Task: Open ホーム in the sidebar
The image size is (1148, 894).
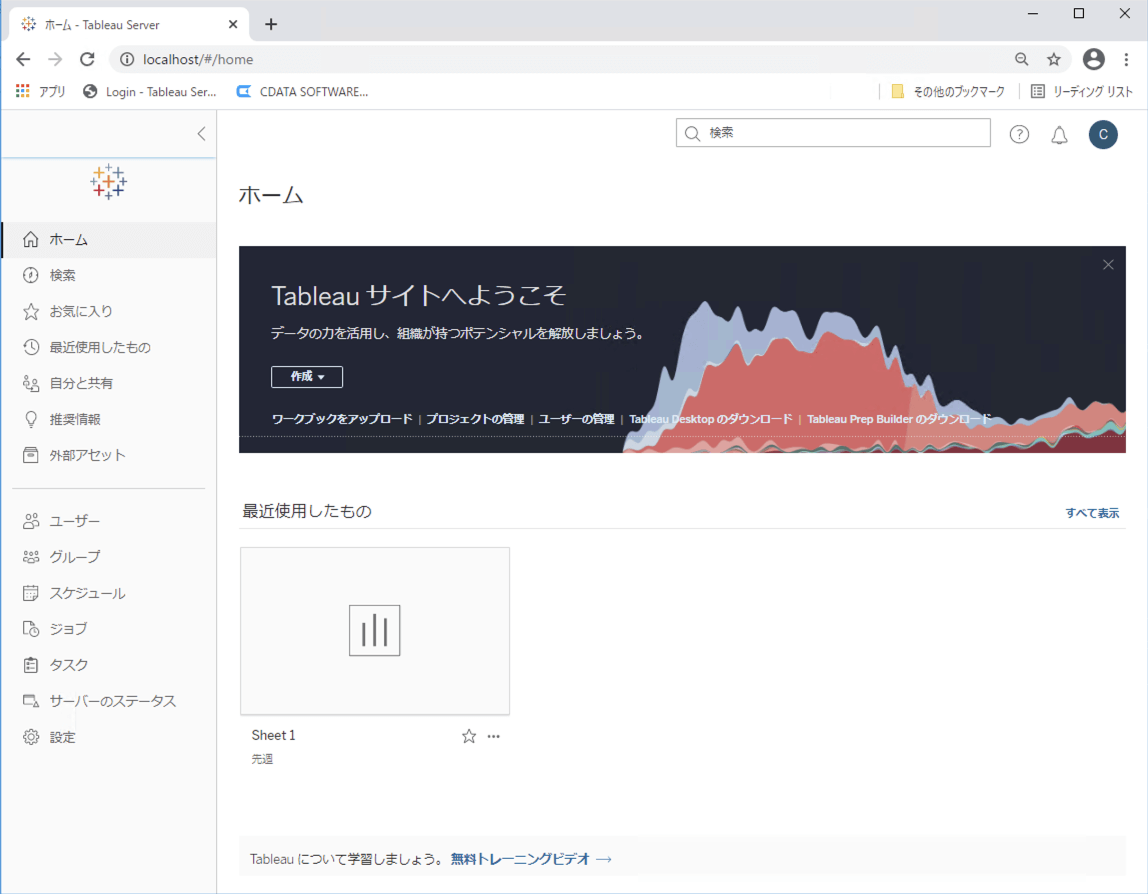Action: (108, 239)
